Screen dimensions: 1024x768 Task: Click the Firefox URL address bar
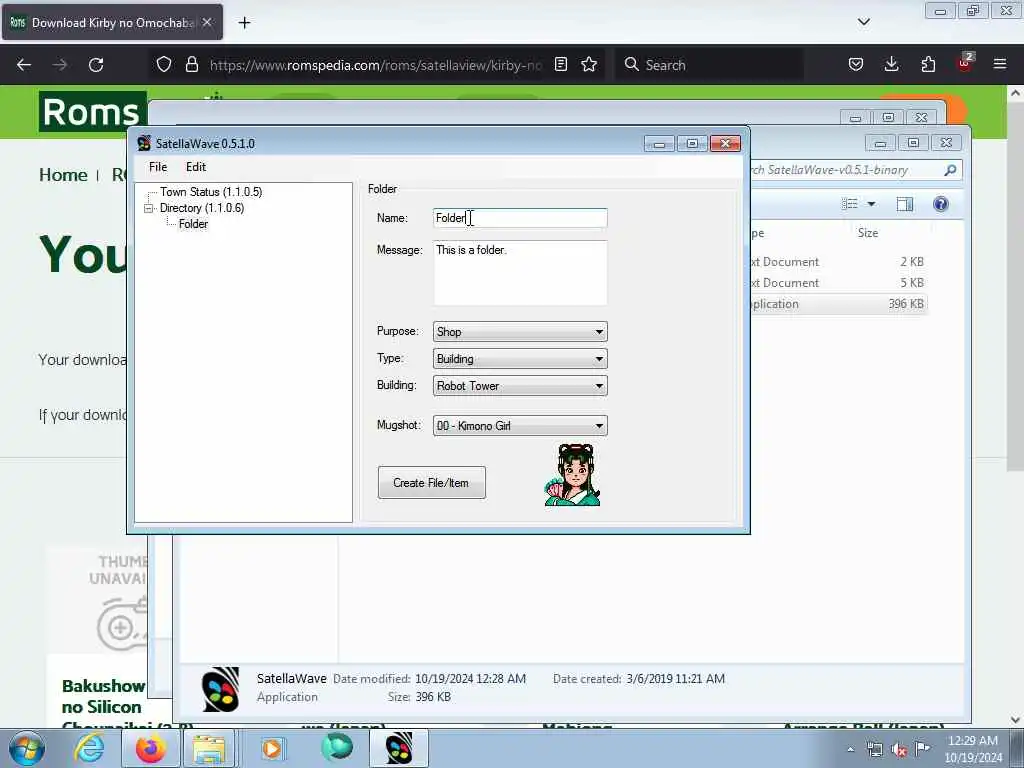tap(375, 65)
